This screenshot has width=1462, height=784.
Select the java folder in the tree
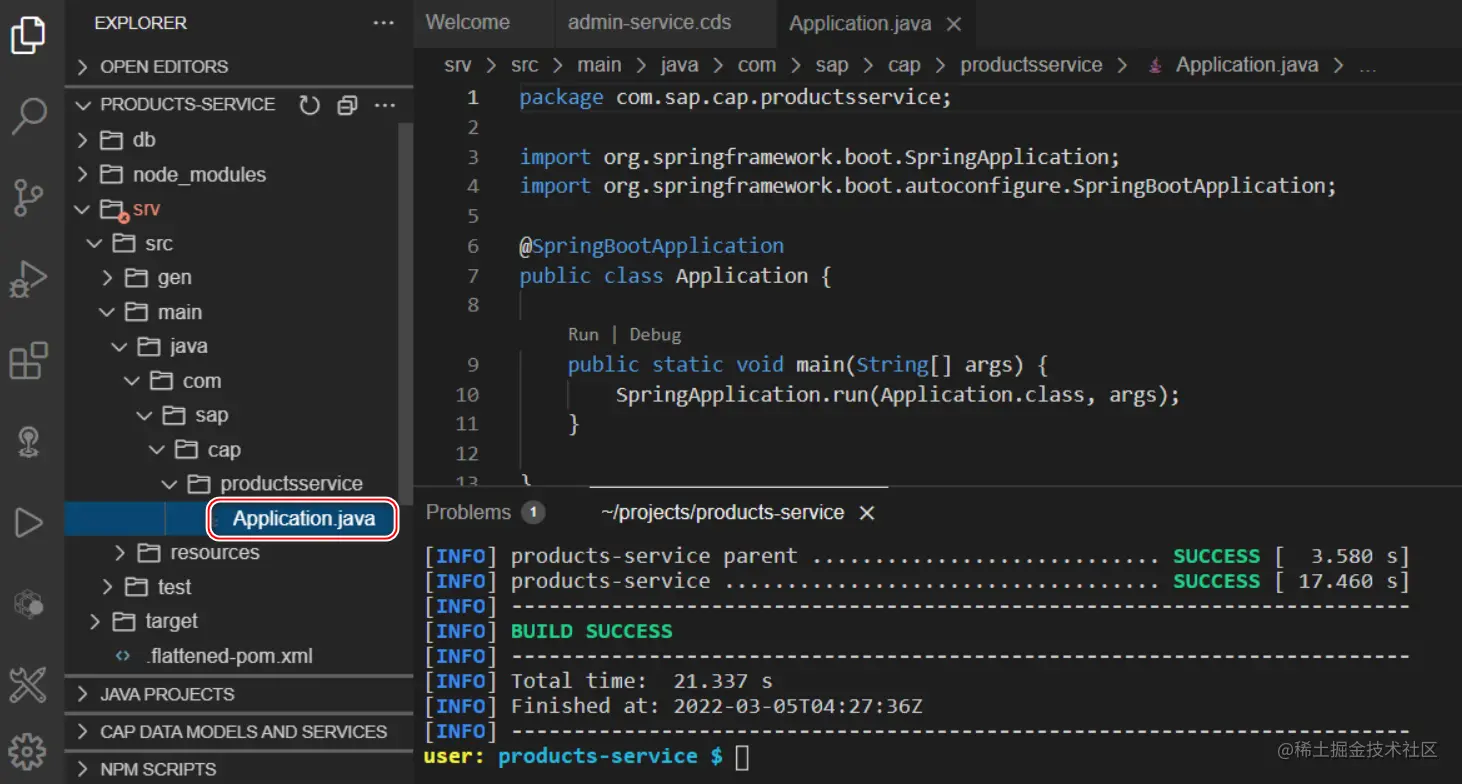pyautogui.click(x=188, y=347)
